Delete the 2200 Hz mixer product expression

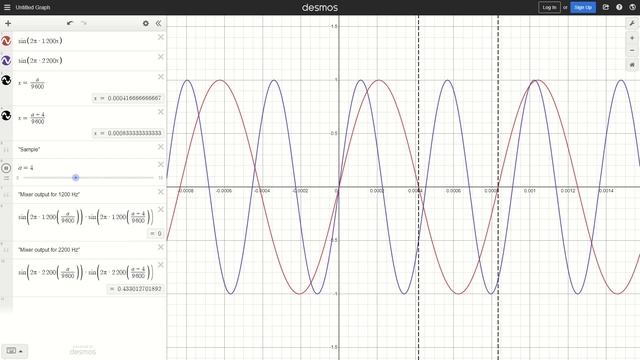pos(161,265)
